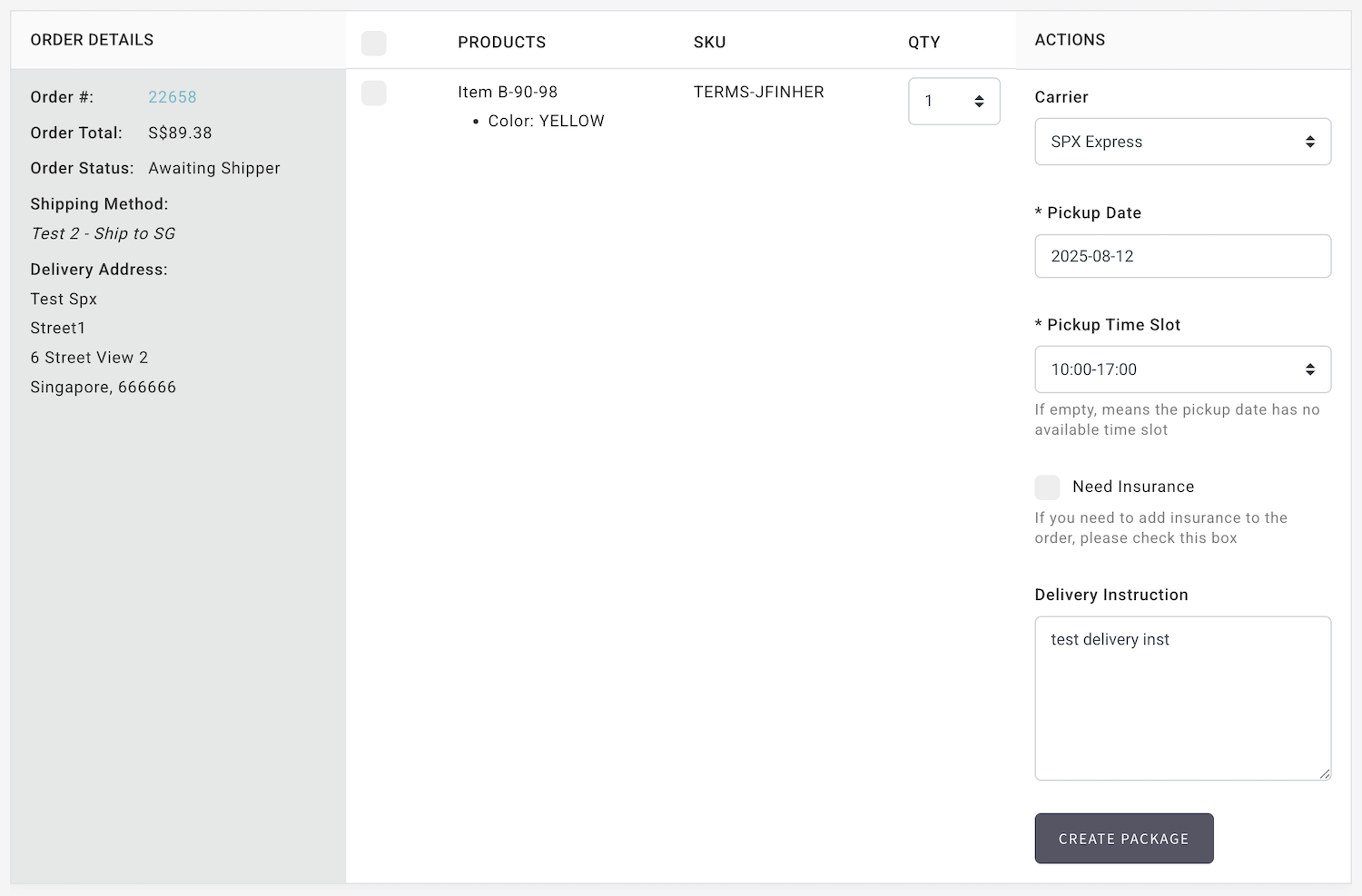
Task: Click the Test Spx recipient name
Action: pos(64,299)
